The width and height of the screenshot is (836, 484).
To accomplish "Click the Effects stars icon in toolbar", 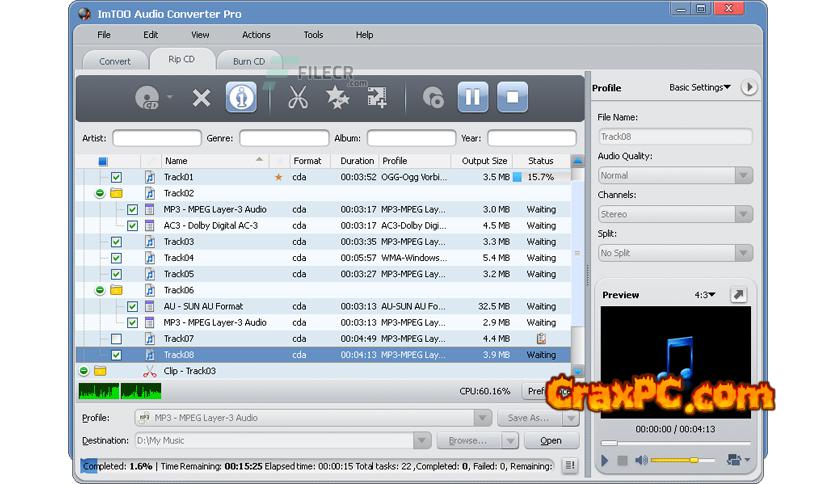I will click(336, 97).
